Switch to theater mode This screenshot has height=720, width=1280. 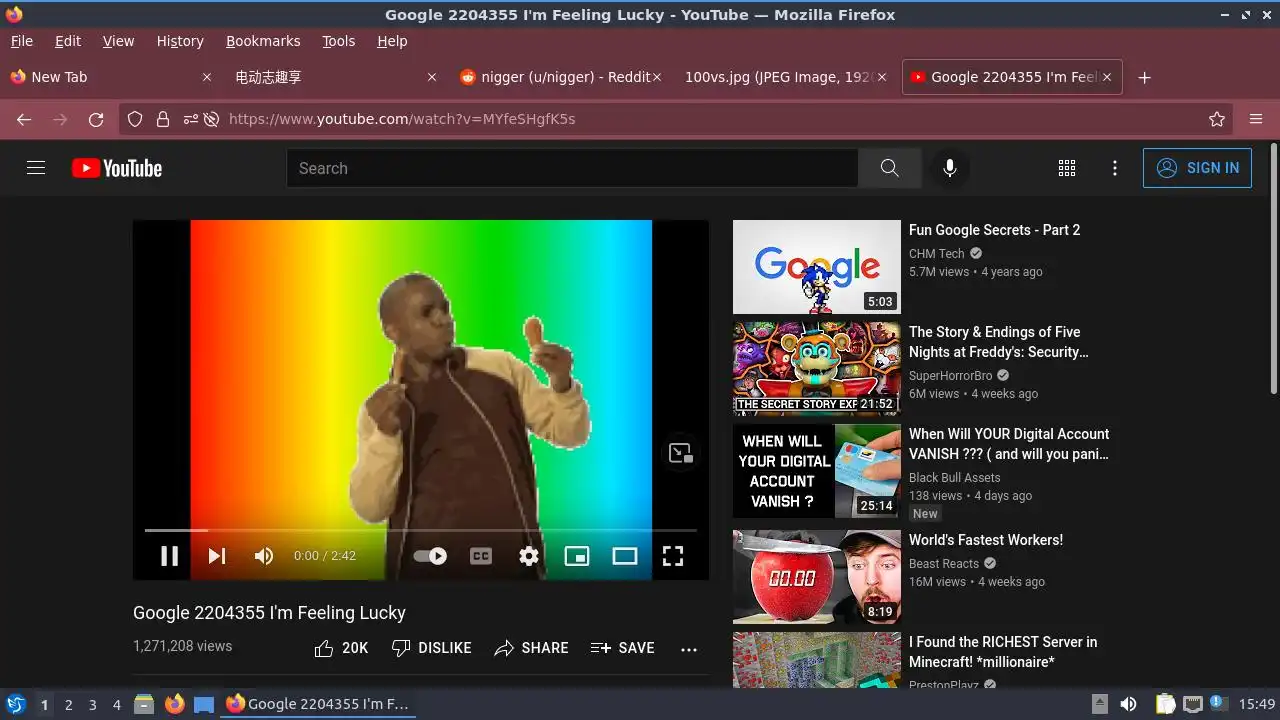pyautogui.click(x=625, y=556)
